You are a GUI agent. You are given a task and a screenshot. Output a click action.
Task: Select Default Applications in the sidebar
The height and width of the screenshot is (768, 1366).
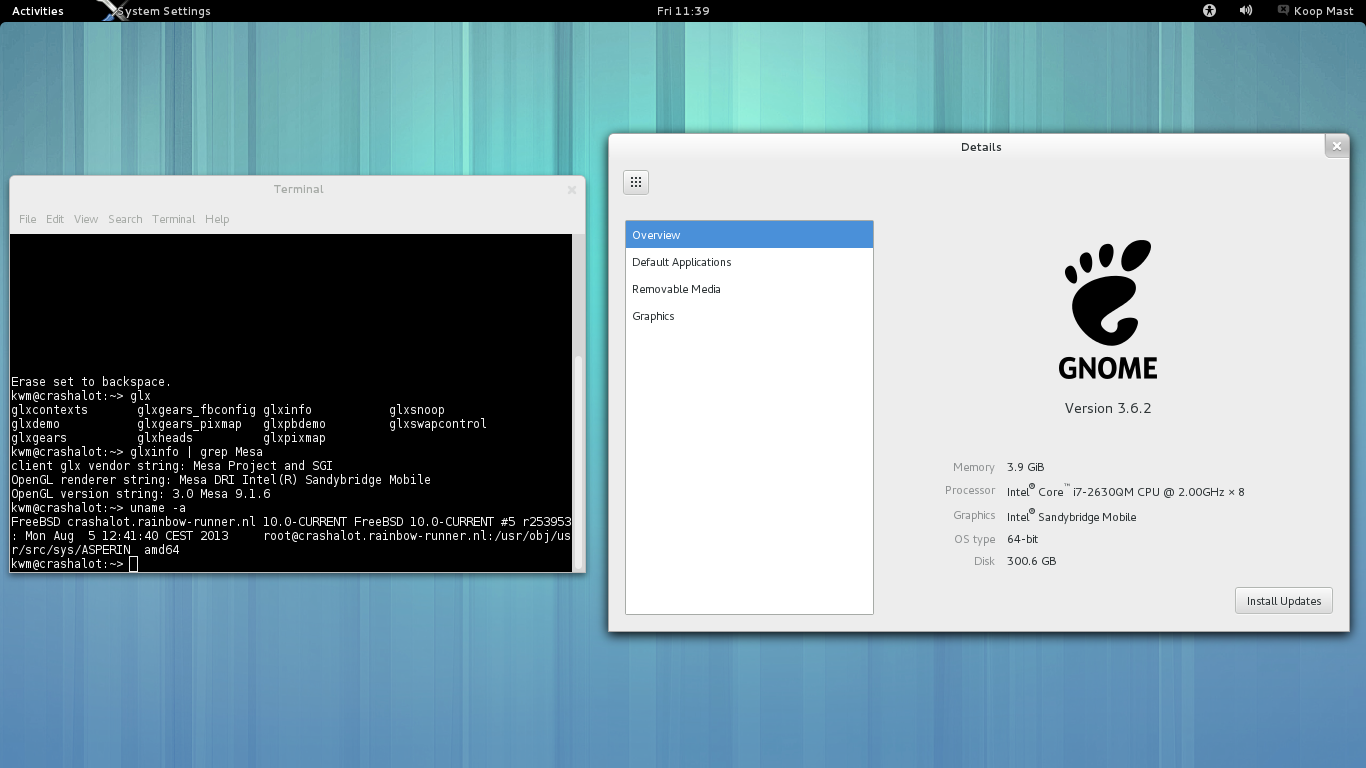point(681,262)
